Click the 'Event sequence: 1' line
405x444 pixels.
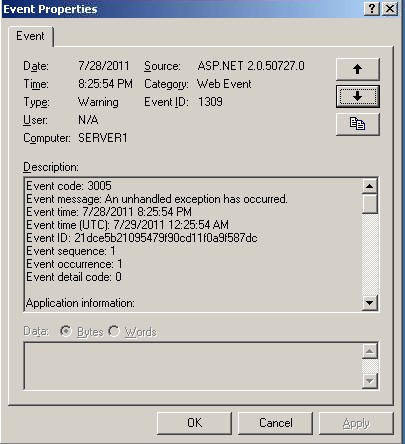(71, 251)
